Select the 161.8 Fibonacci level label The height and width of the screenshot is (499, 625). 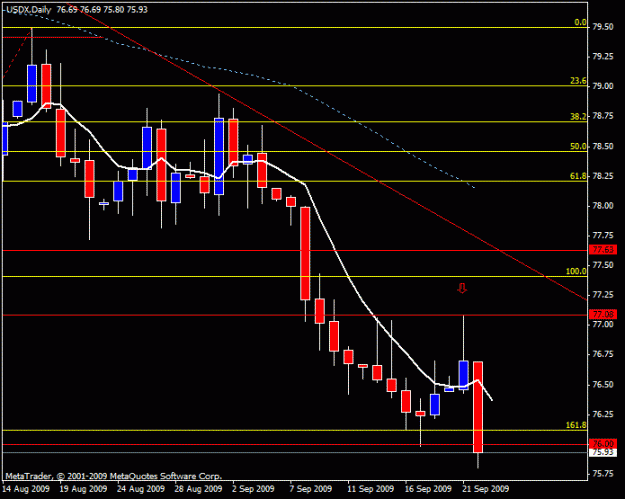(x=576, y=425)
